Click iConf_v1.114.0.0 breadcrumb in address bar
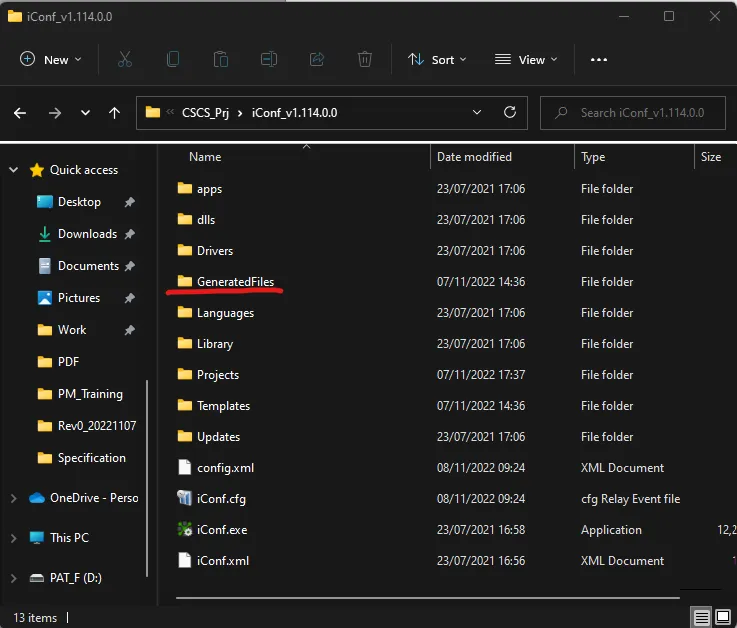Viewport: 737px width, 628px height. (295, 113)
